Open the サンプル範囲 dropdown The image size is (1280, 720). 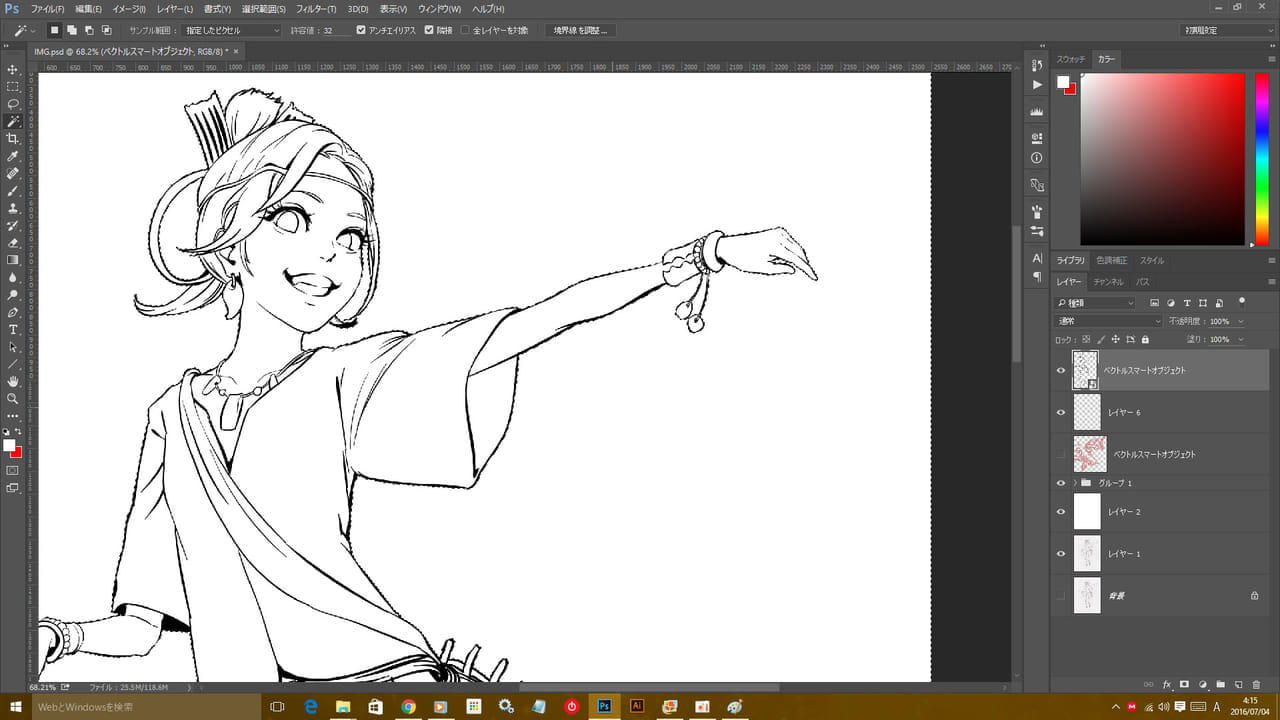click(232, 30)
